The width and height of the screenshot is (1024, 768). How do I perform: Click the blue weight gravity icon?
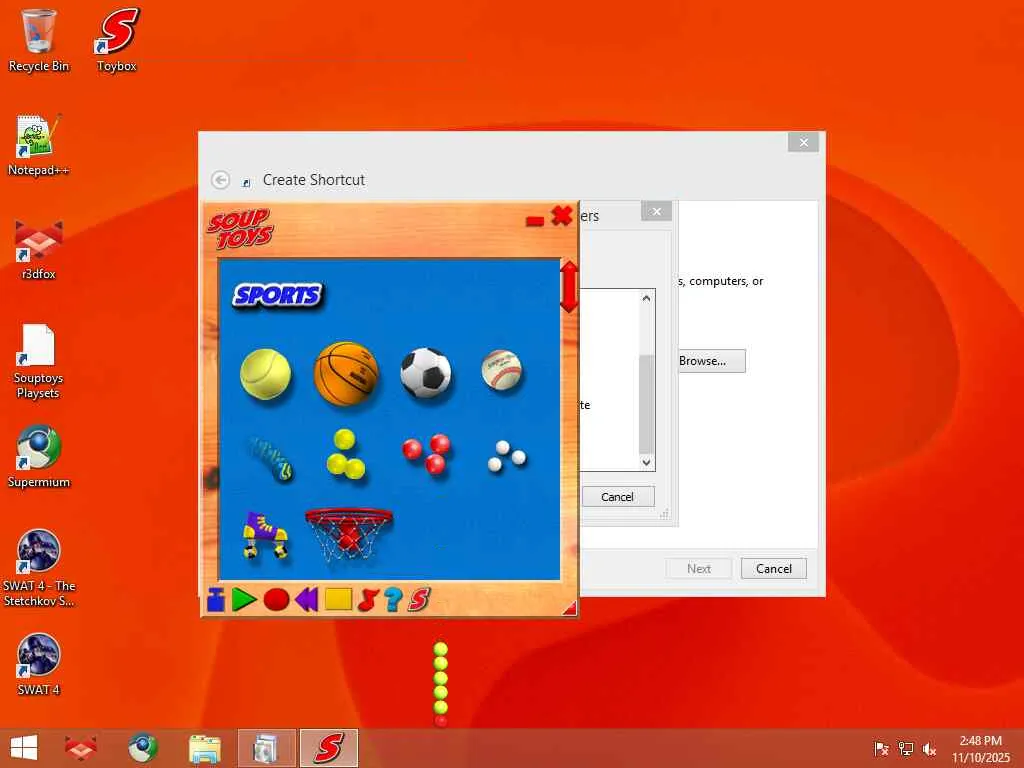pos(216,600)
